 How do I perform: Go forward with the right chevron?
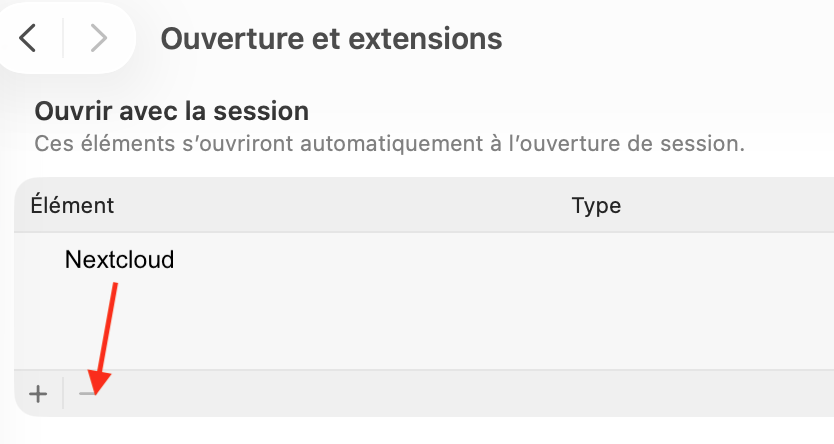97,38
